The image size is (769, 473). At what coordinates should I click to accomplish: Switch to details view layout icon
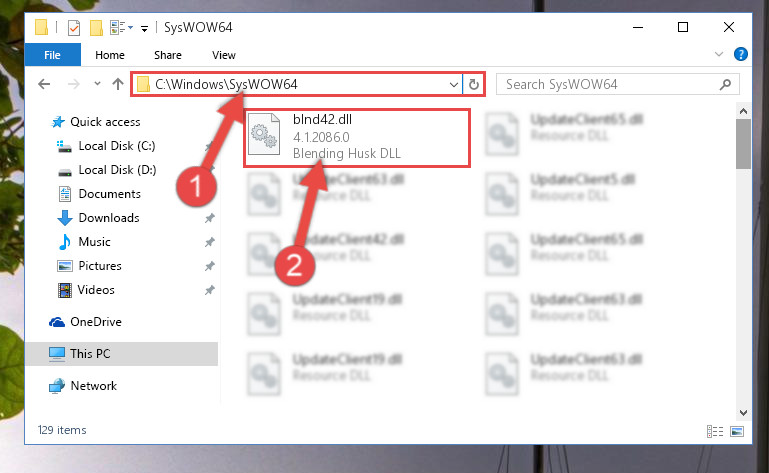click(x=715, y=431)
